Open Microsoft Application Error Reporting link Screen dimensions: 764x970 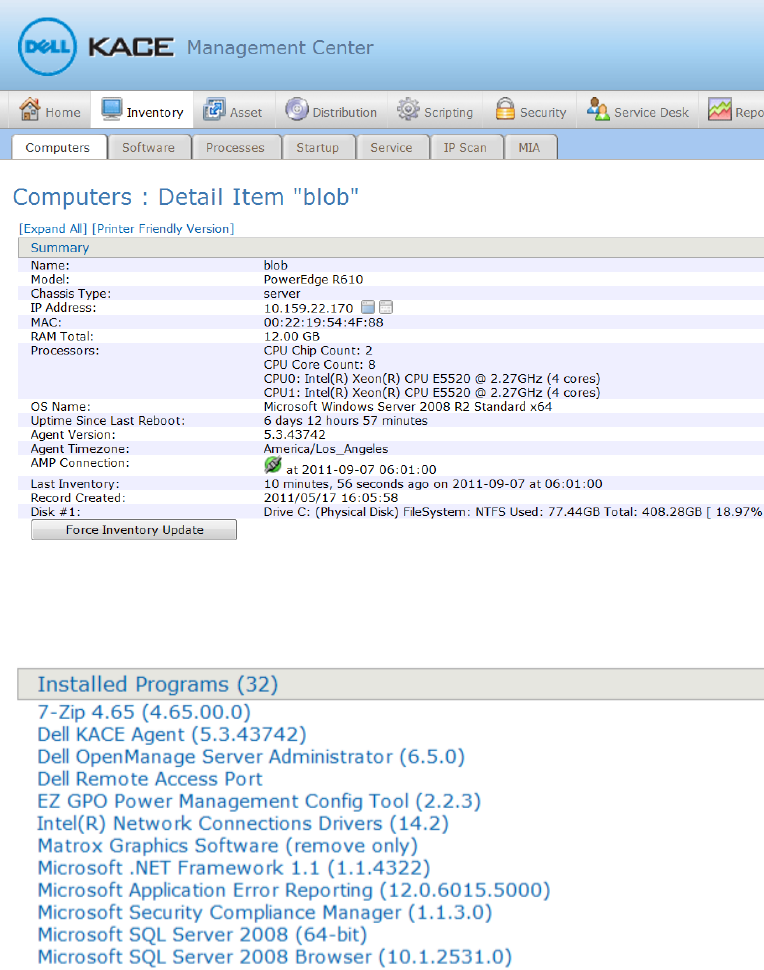click(294, 890)
